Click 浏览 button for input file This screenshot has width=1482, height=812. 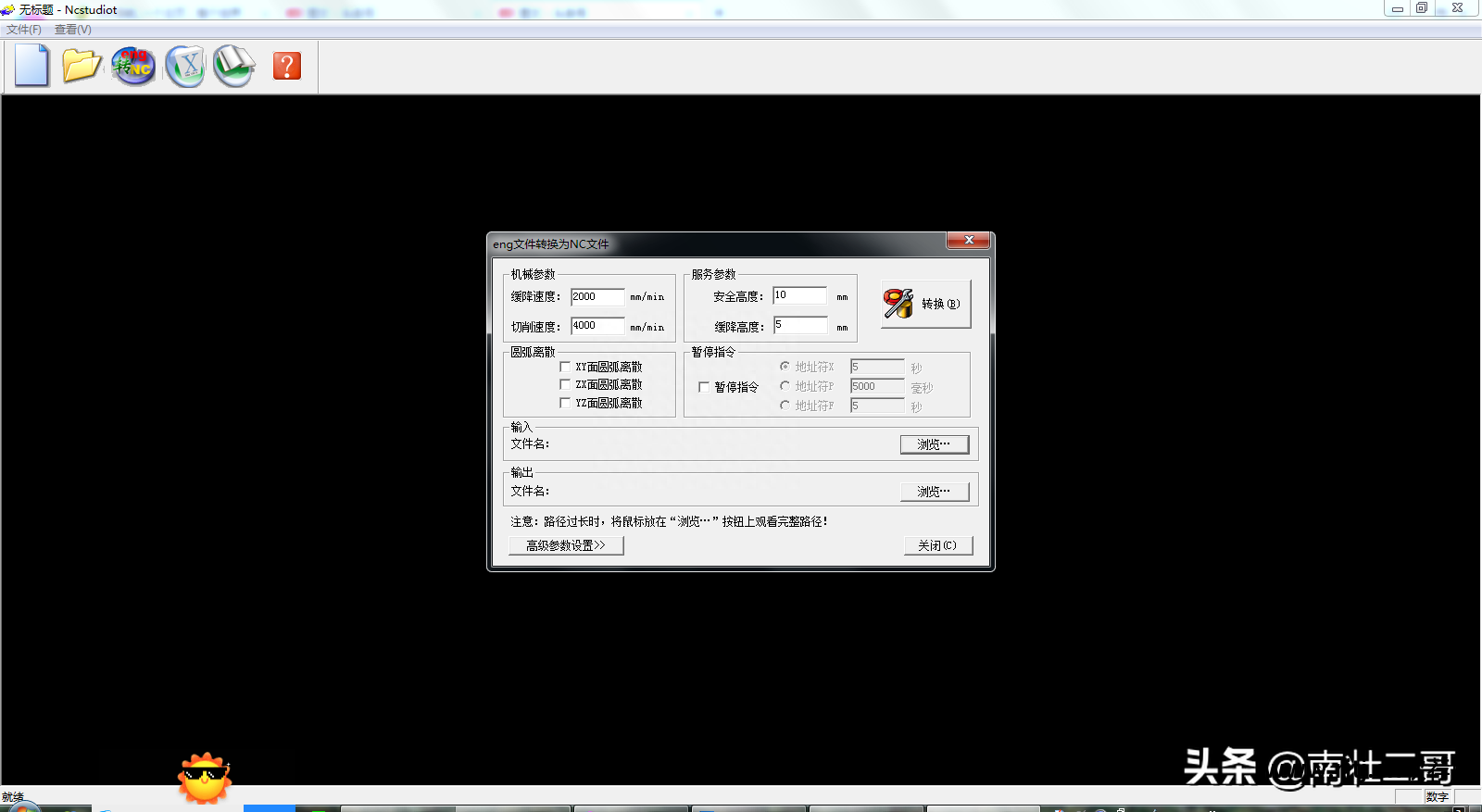tap(934, 444)
